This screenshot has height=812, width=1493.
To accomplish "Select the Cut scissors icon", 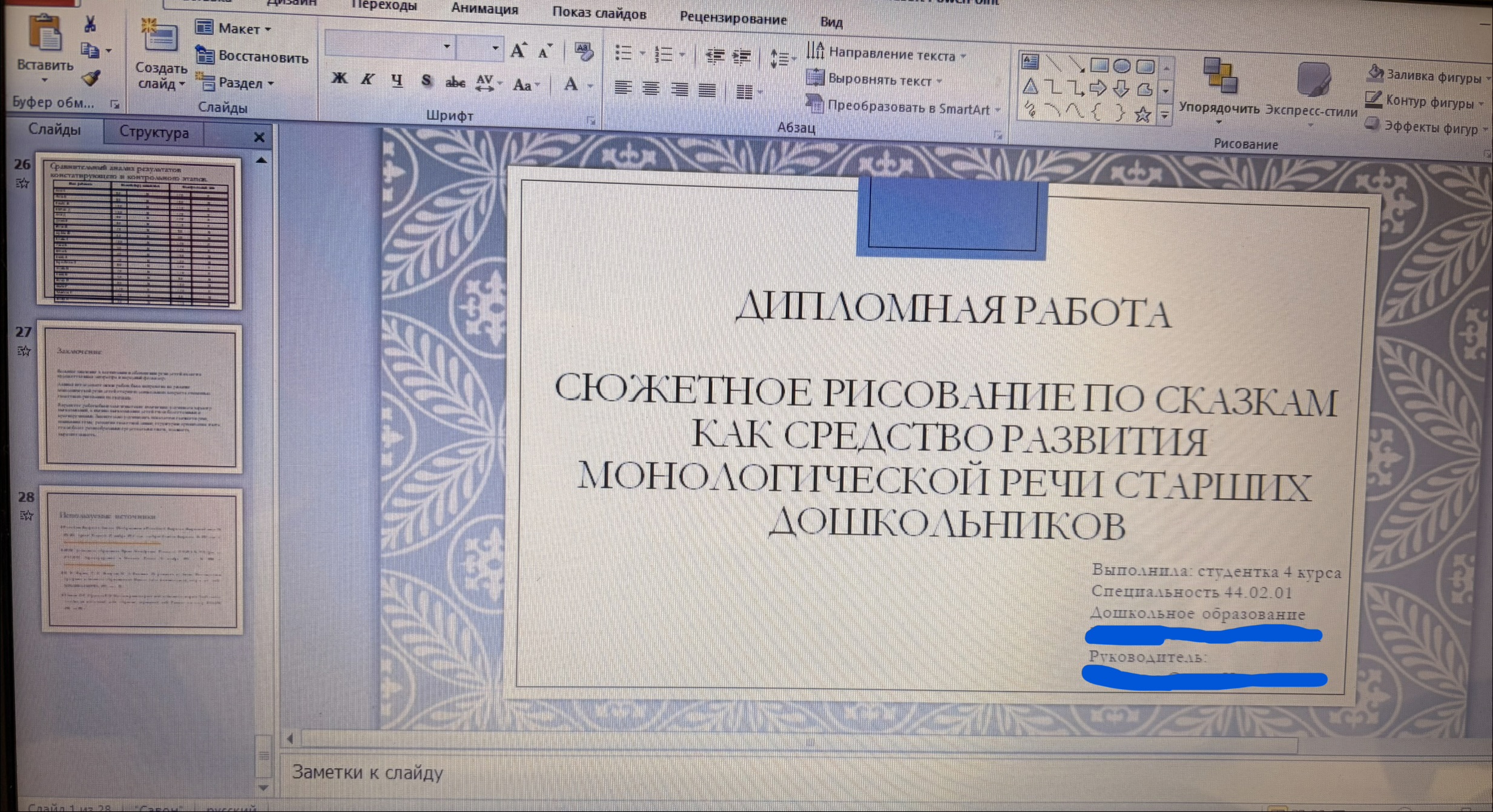I will click(x=90, y=24).
